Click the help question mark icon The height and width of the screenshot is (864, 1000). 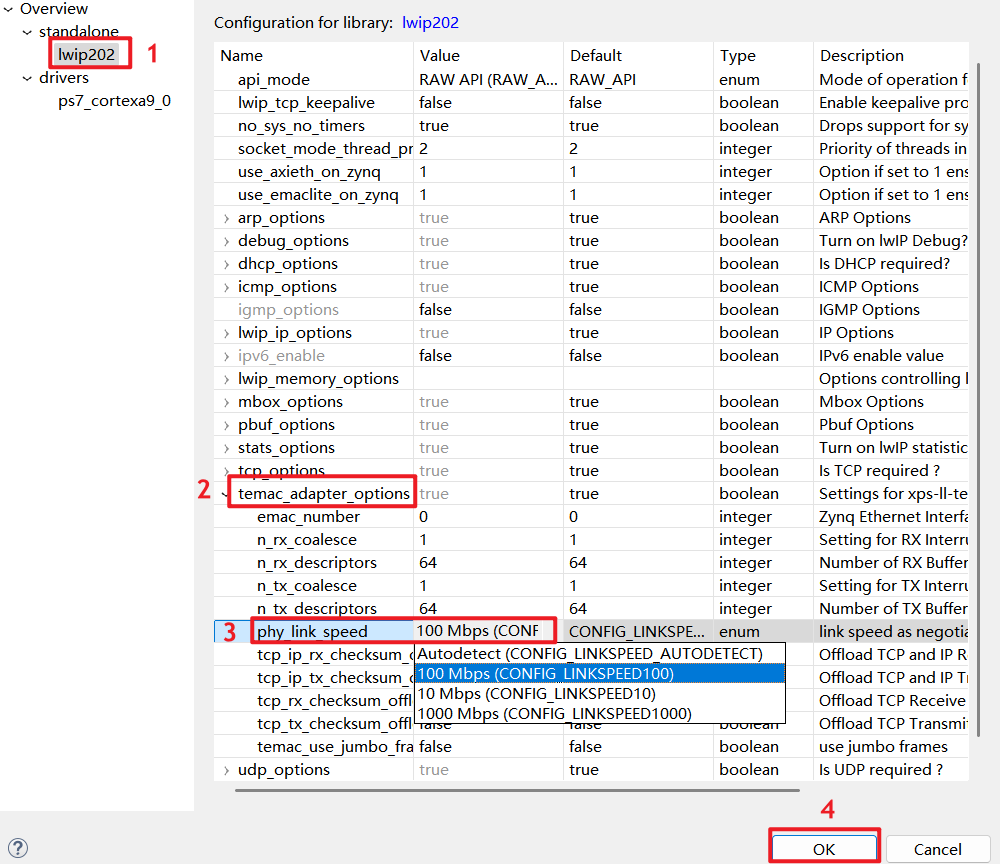click(x=17, y=848)
